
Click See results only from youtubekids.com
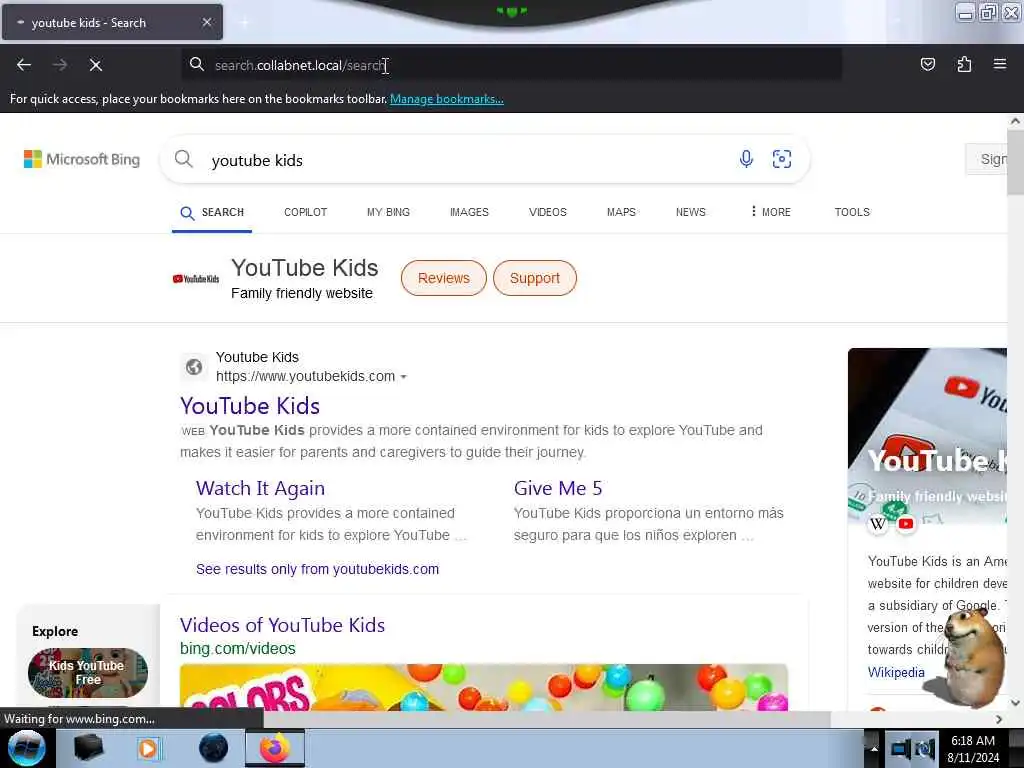pos(317,569)
